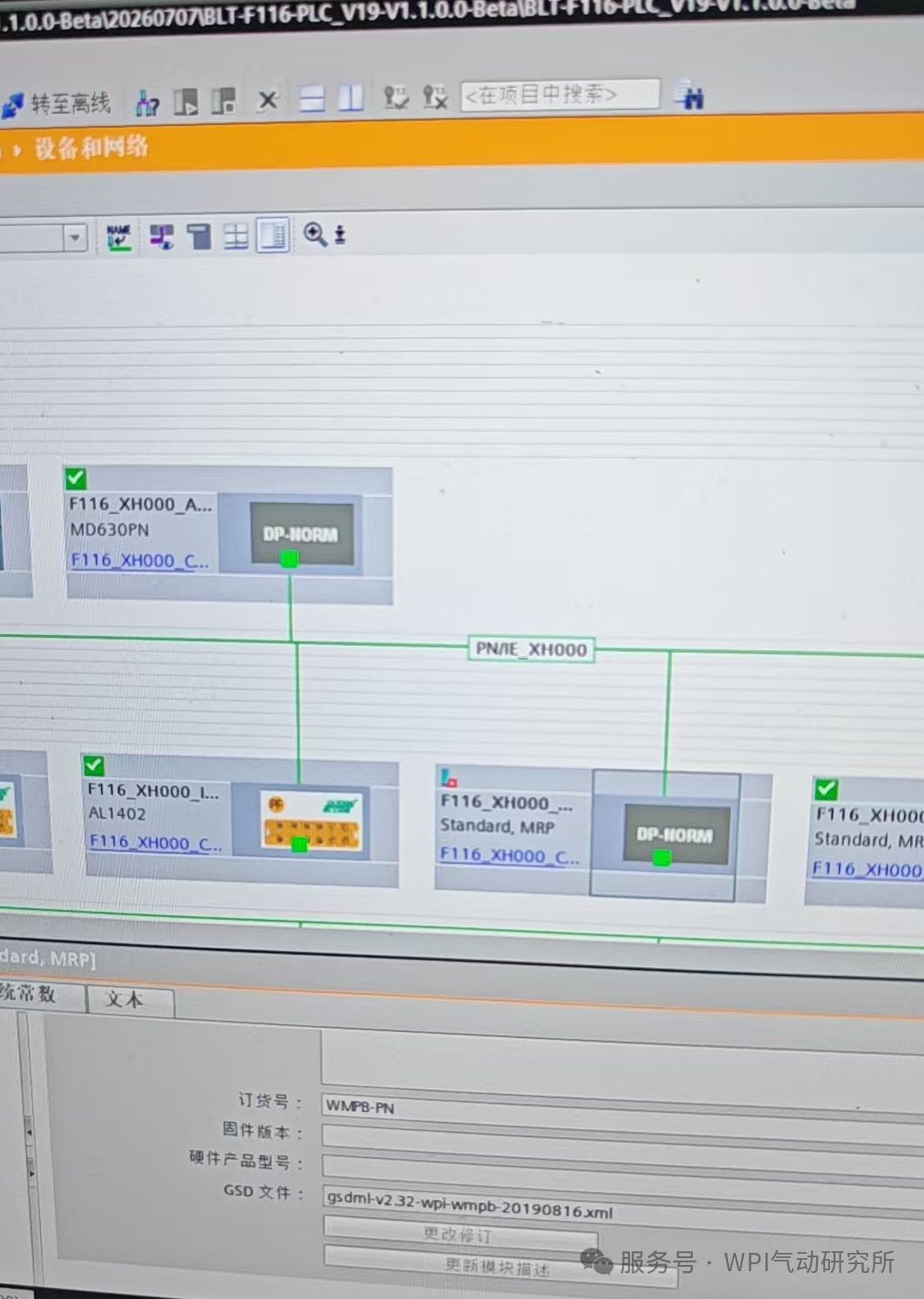This screenshot has height=1299, width=924.
Task: Open the F116_XH000 link on rightmost device
Action: 867,869
